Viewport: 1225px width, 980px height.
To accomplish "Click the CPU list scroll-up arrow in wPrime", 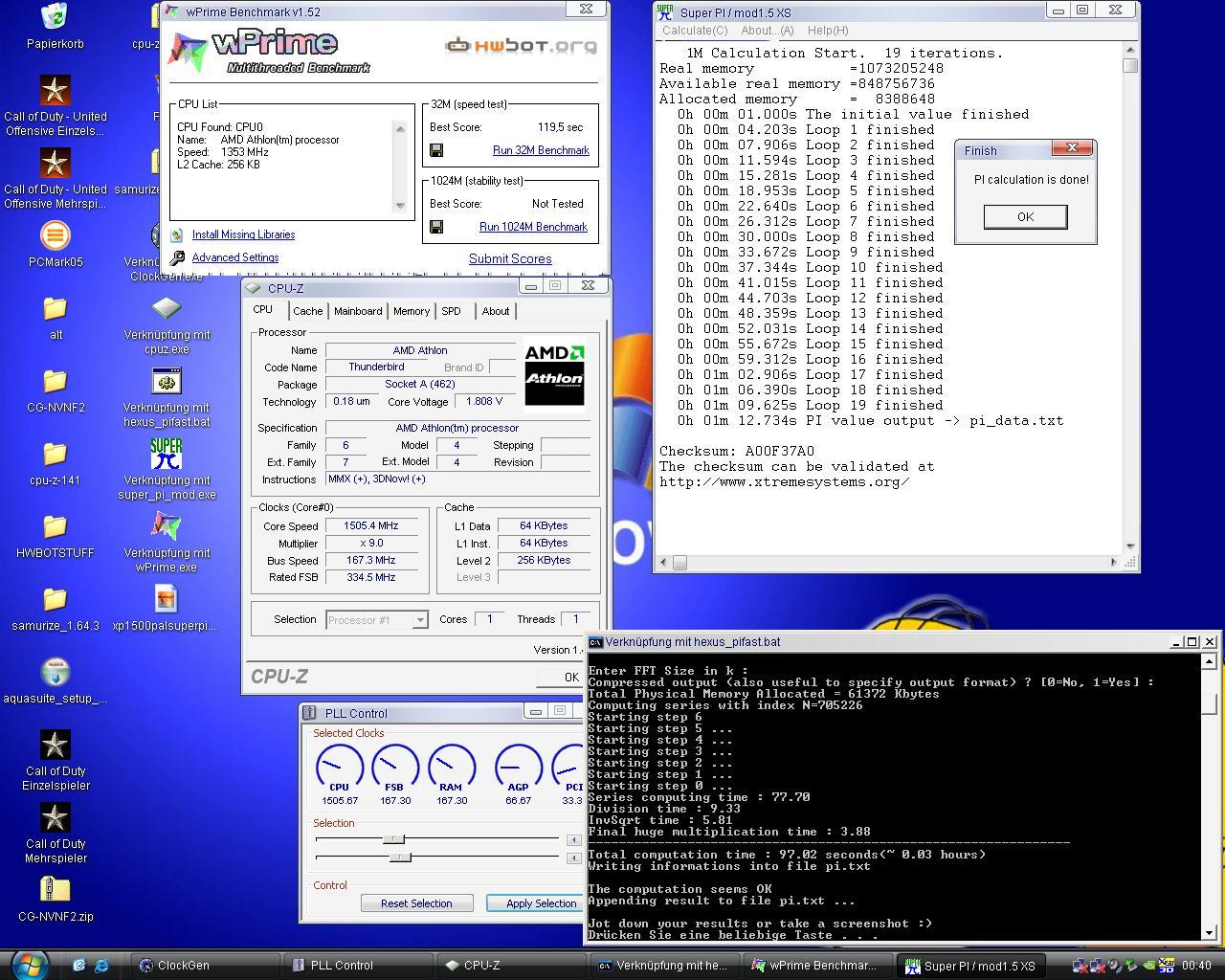I will click(x=400, y=128).
